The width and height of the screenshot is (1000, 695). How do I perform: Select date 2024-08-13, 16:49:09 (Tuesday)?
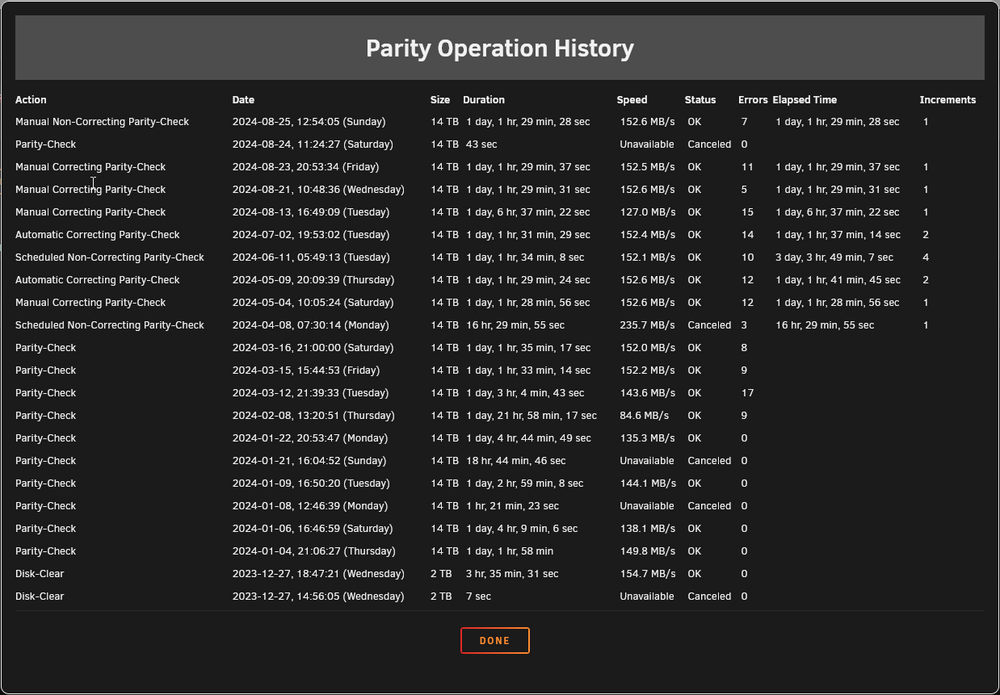click(311, 212)
